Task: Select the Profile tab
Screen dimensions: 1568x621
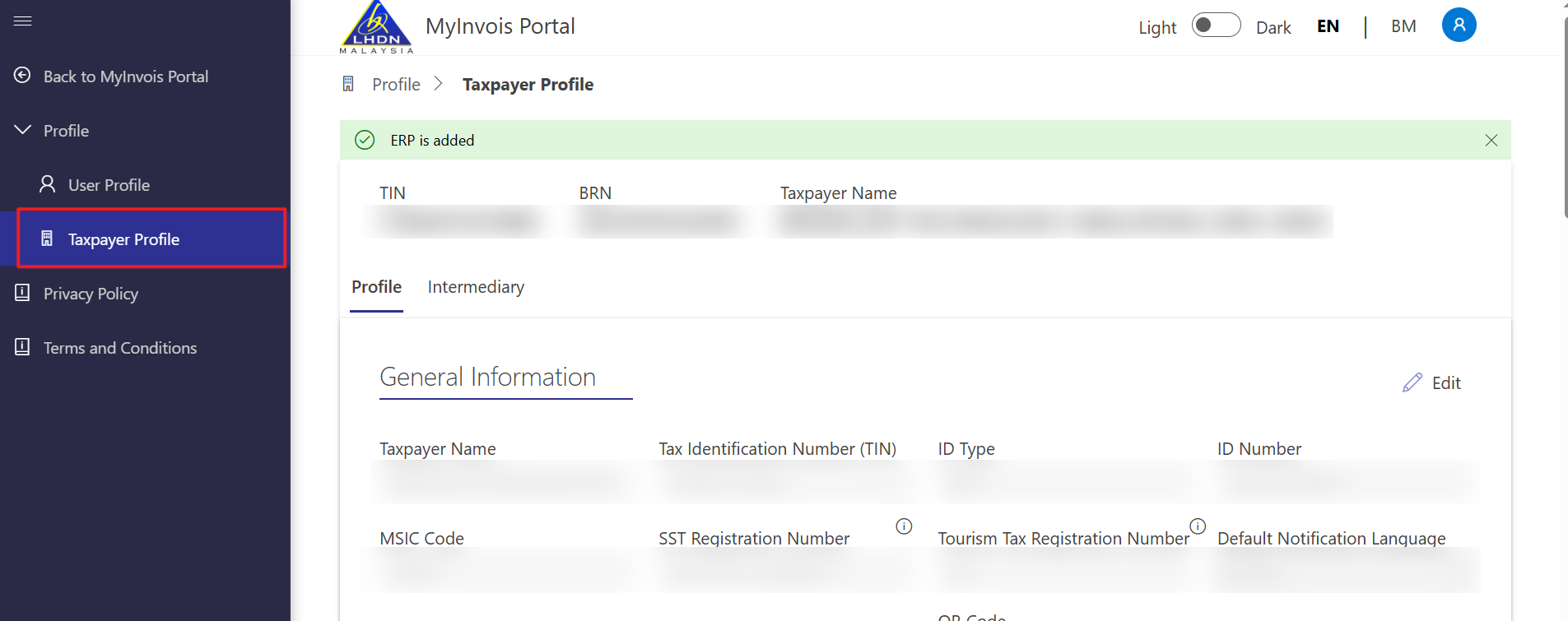Action: [x=376, y=287]
